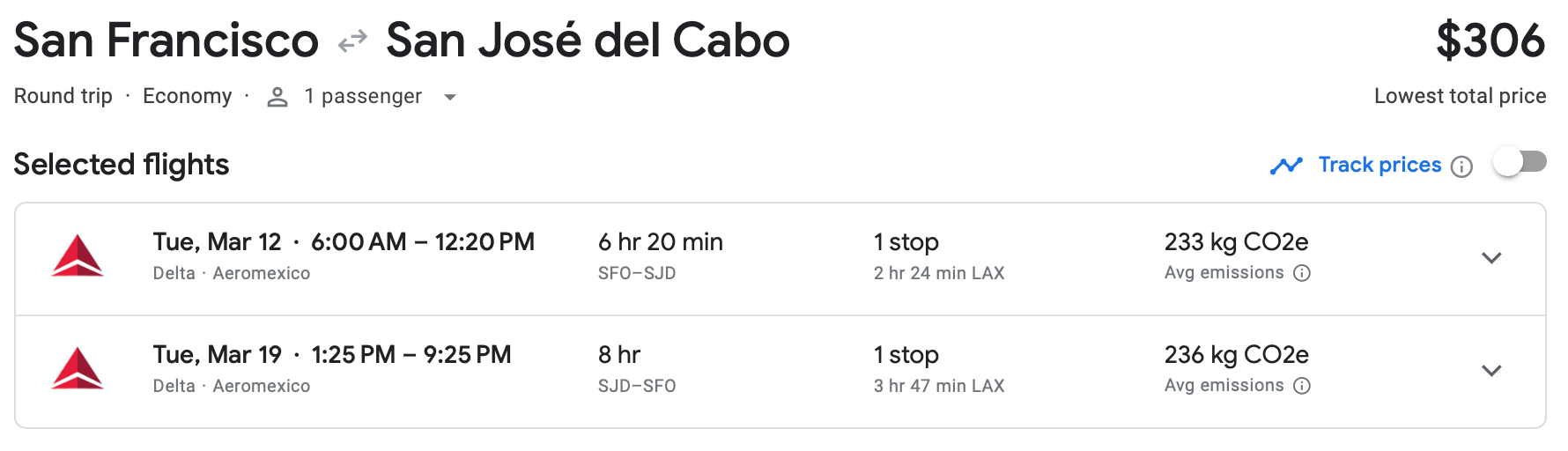This screenshot has width=1568, height=451.
Task: Click the Delta logo on the Mar 12 flight
Action: point(78,256)
